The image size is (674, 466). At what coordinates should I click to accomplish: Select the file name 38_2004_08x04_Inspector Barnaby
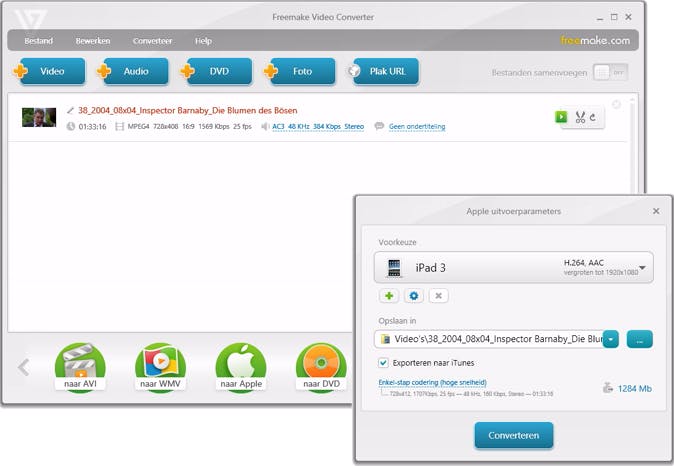point(187,110)
